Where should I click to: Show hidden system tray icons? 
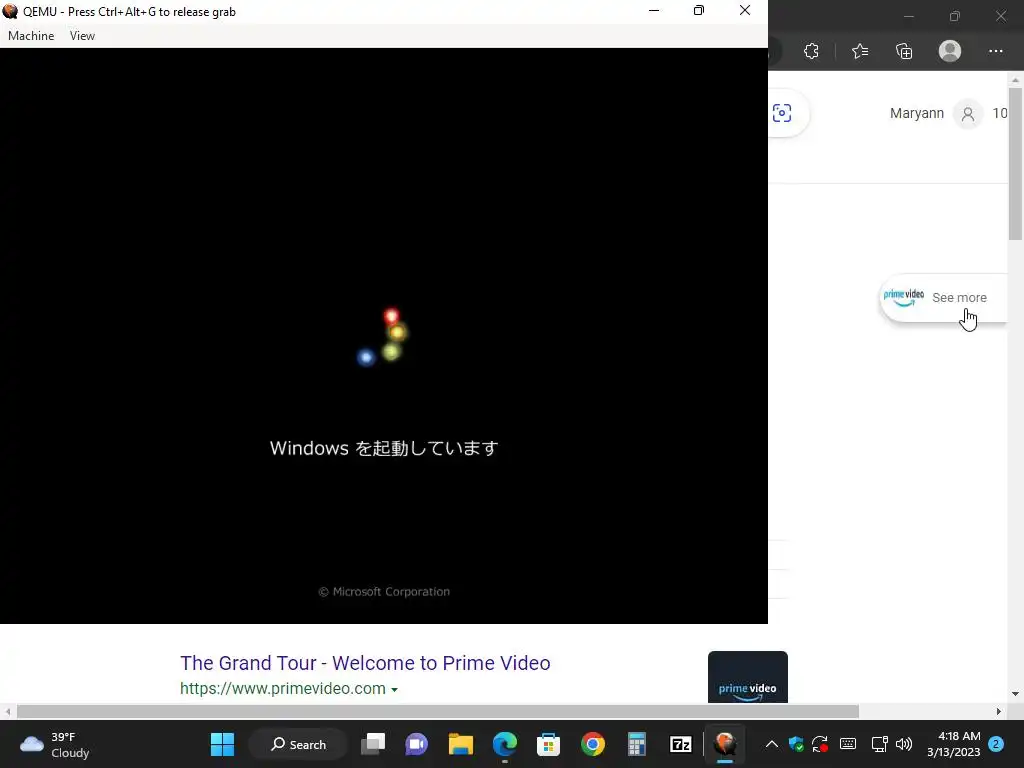pos(771,744)
